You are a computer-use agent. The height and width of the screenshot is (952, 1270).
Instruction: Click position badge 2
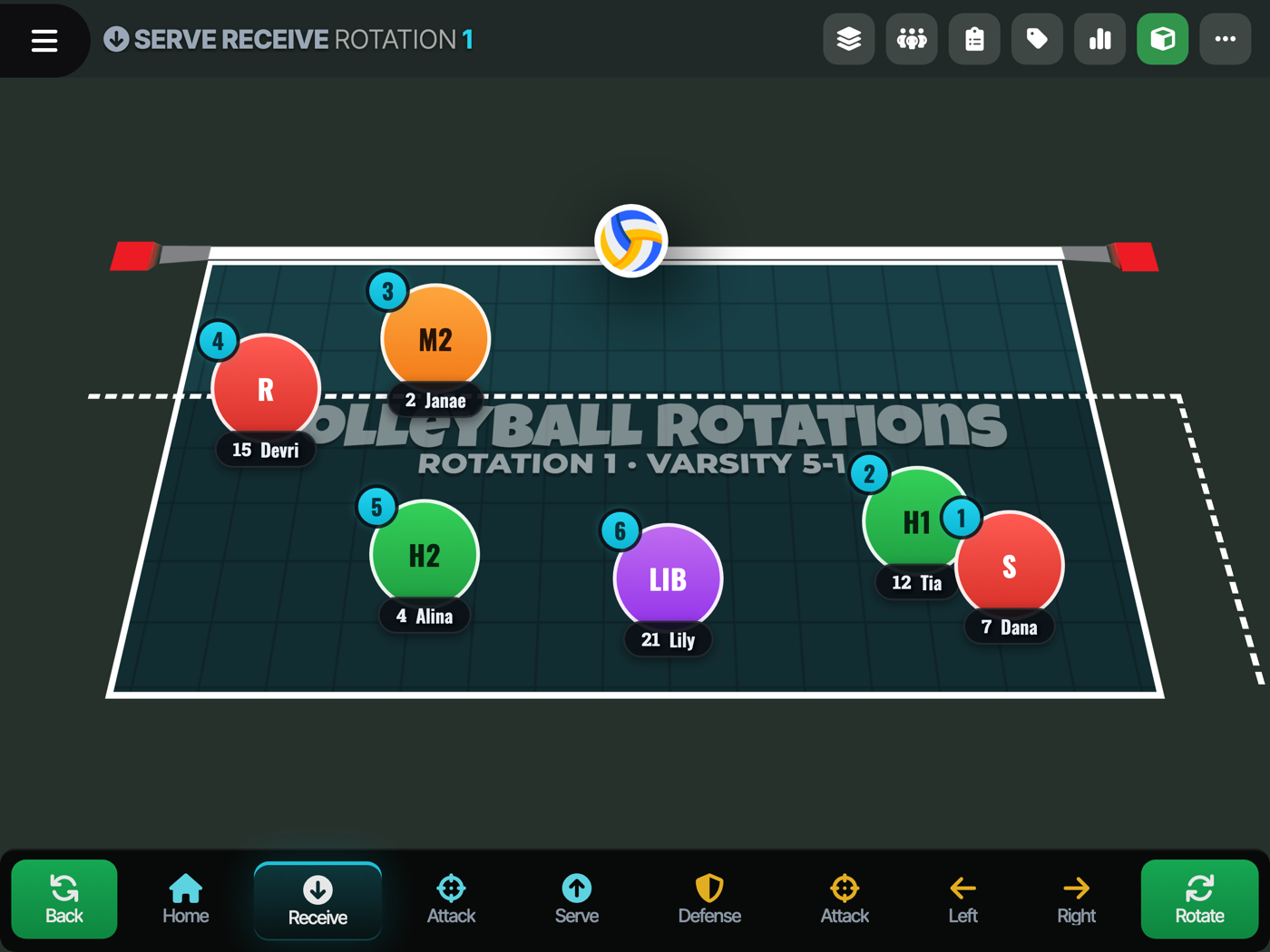pyautogui.click(x=869, y=473)
